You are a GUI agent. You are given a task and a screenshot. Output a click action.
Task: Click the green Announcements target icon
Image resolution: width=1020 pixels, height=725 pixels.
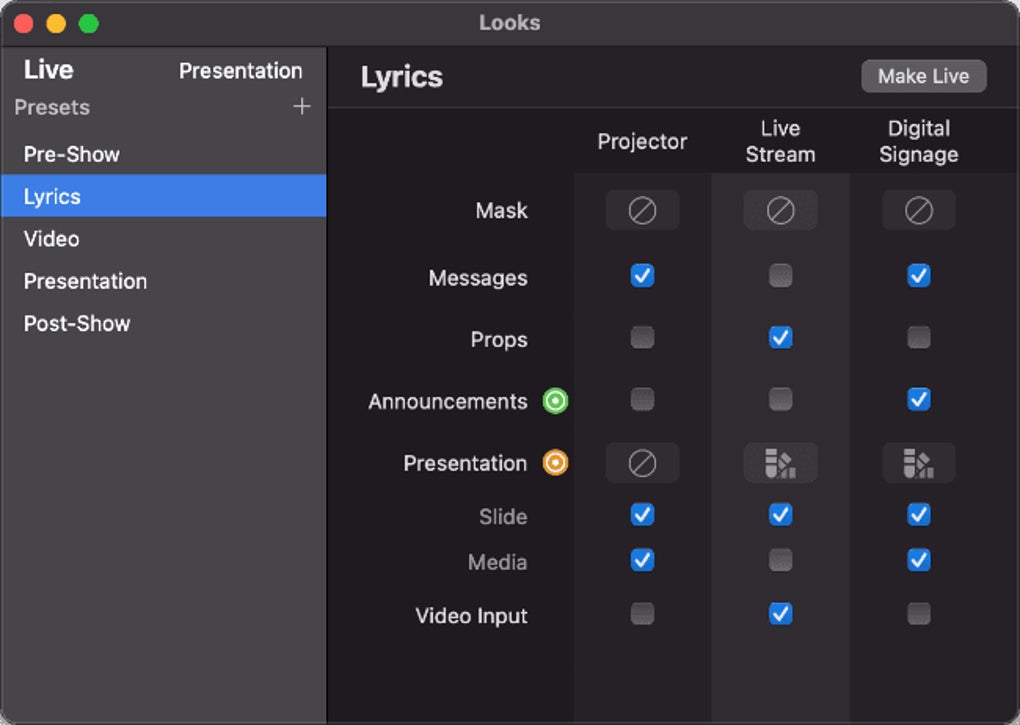pyautogui.click(x=556, y=401)
